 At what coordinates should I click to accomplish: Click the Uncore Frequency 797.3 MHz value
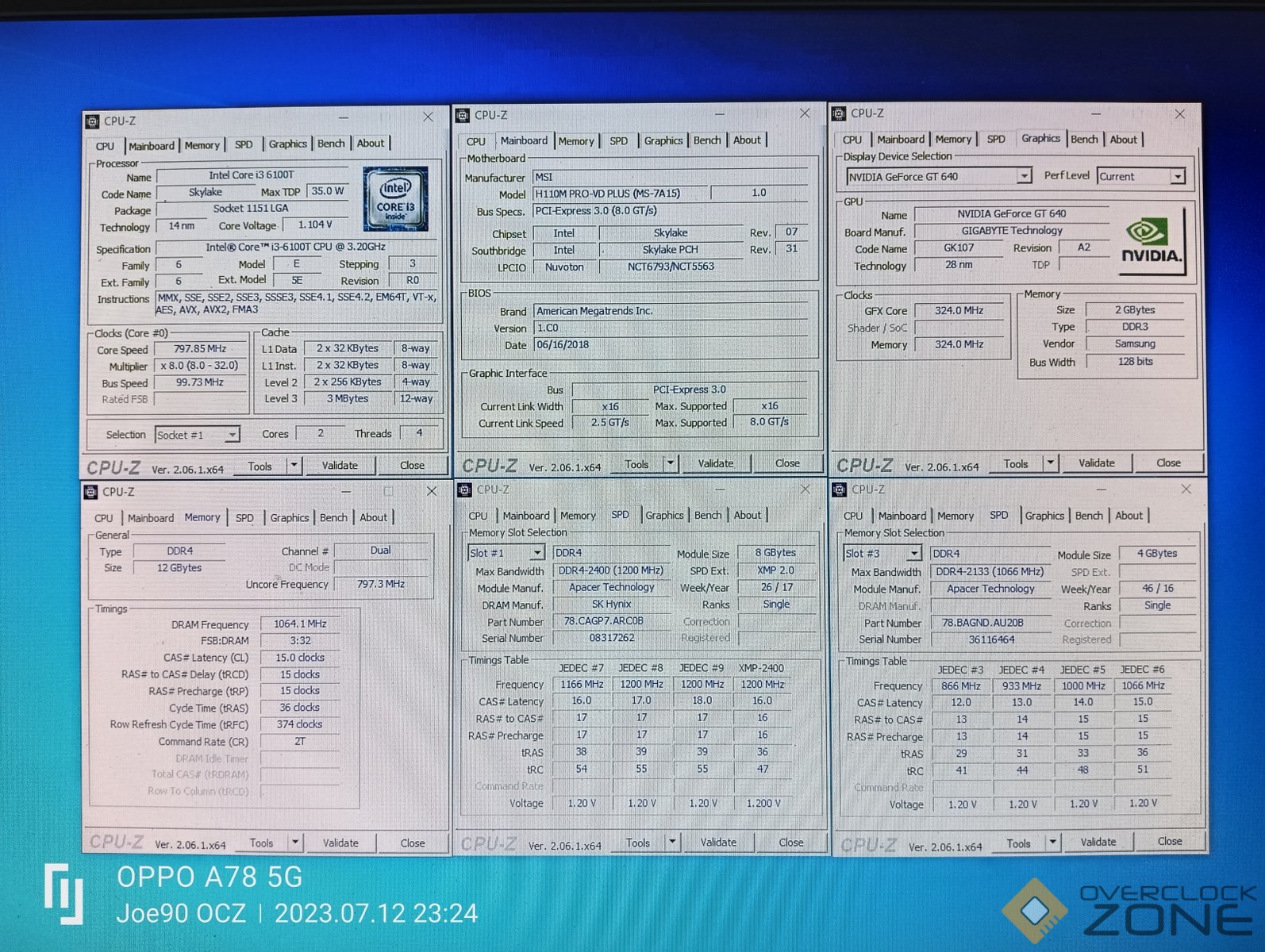(381, 584)
